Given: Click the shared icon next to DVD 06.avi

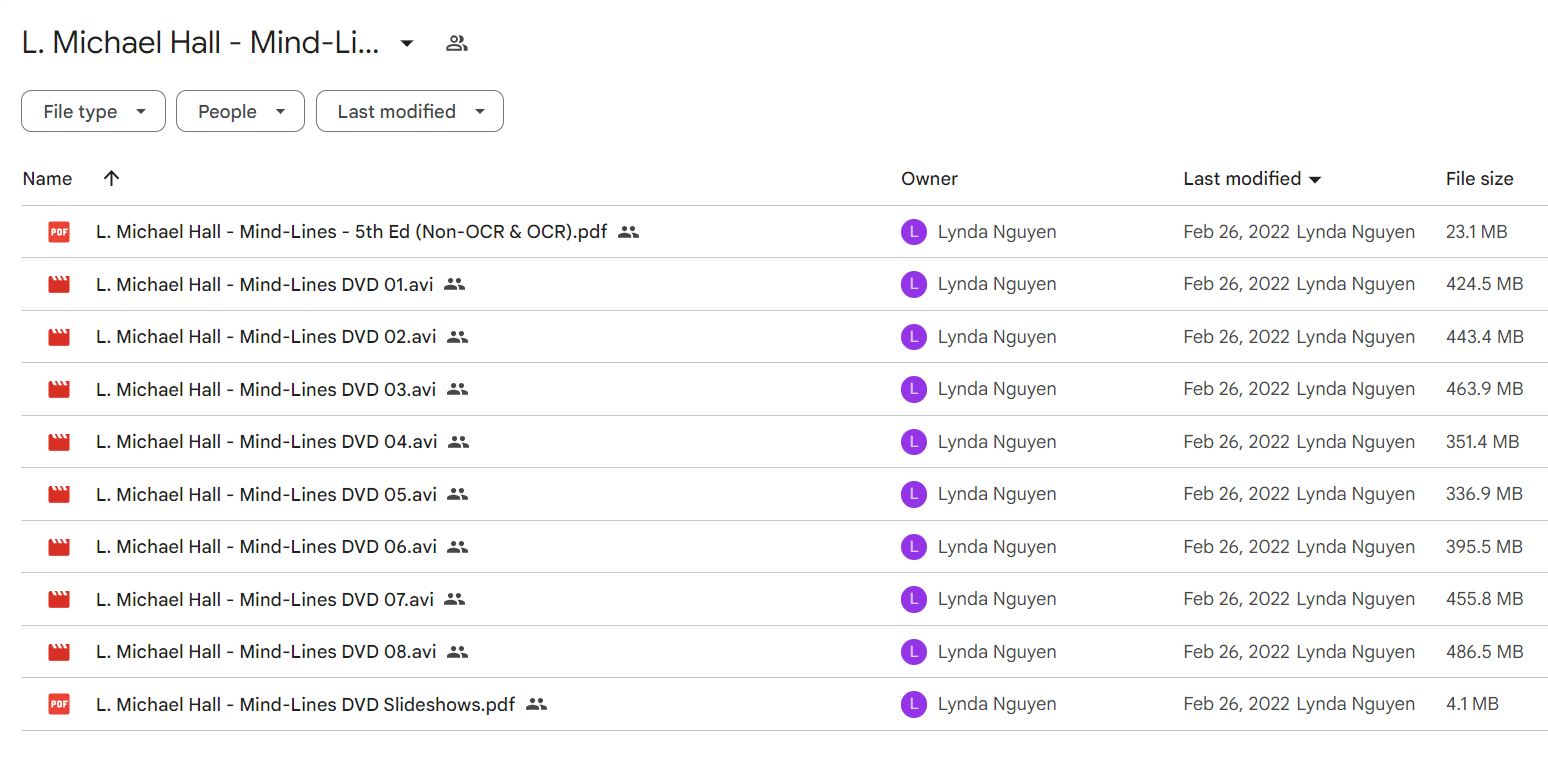Looking at the screenshot, I should pyautogui.click(x=458, y=547).
